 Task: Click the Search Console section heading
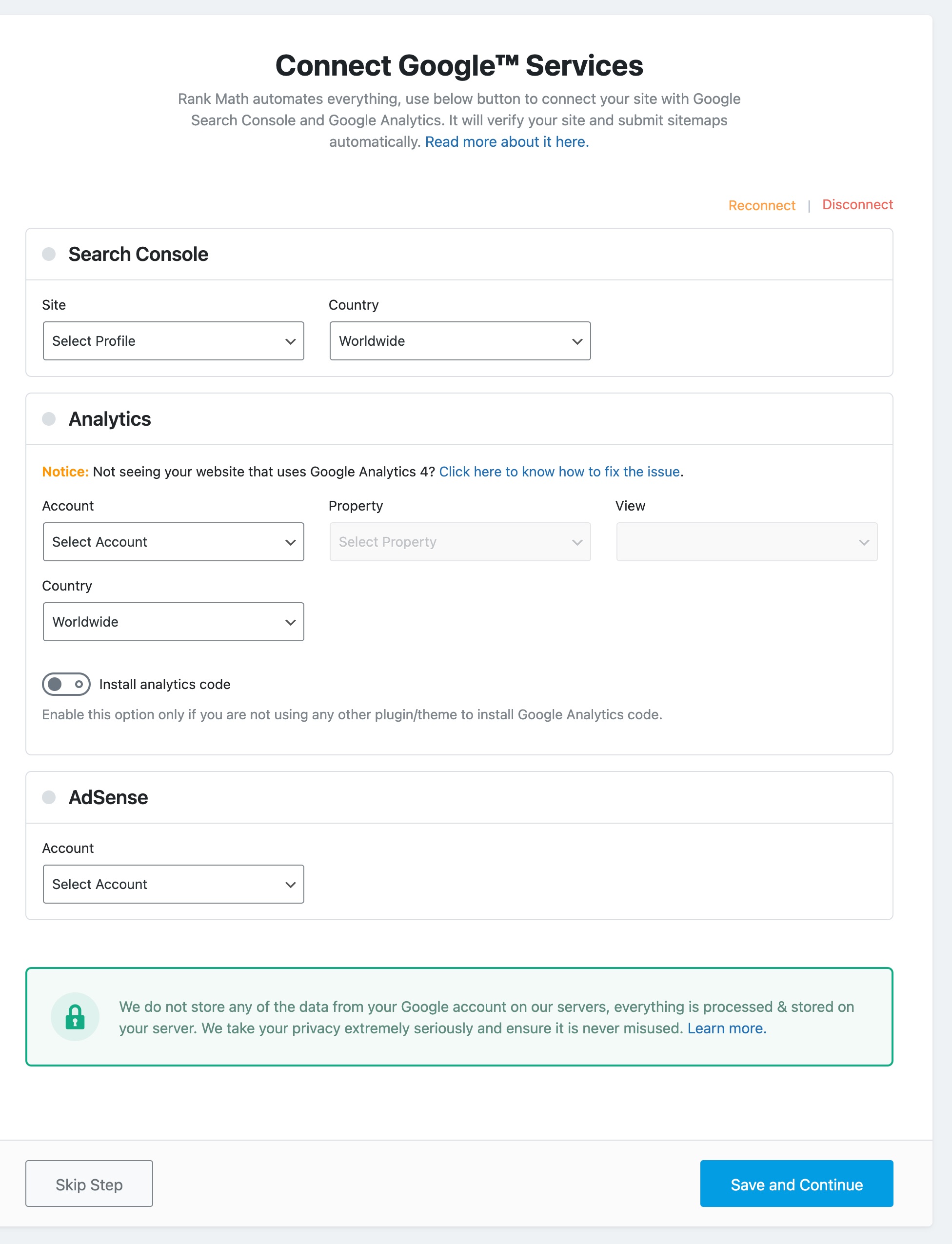pos(139,255)
